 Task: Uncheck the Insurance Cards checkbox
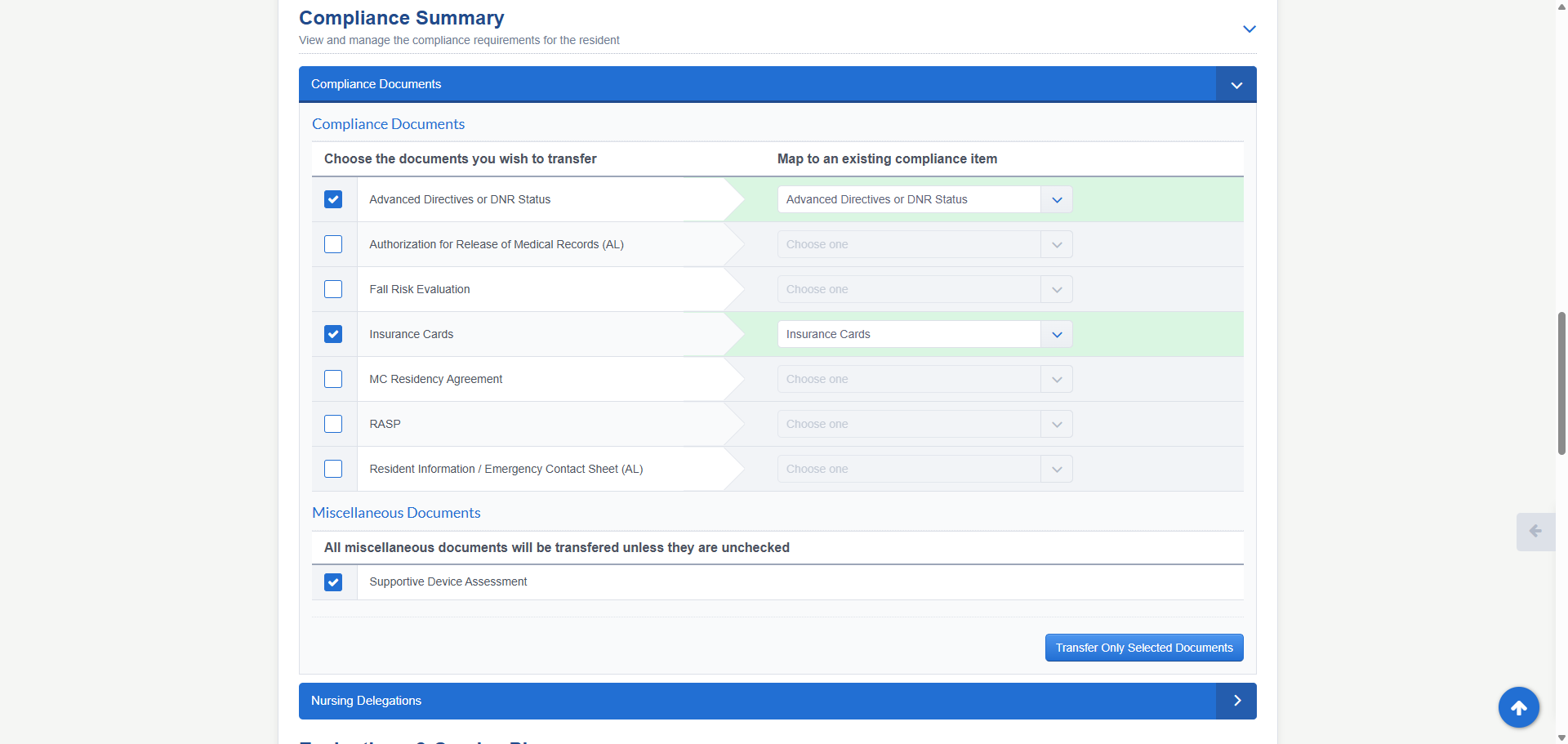click(x=333, y=334)
